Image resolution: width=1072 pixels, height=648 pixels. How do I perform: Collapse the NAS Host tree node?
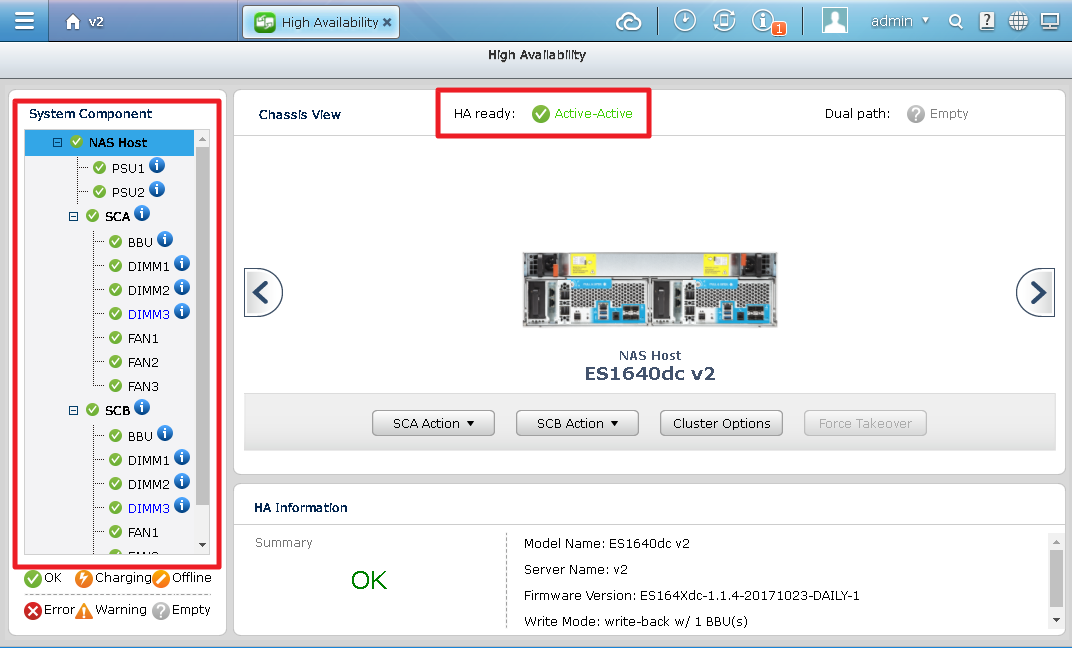click(58, 143)
